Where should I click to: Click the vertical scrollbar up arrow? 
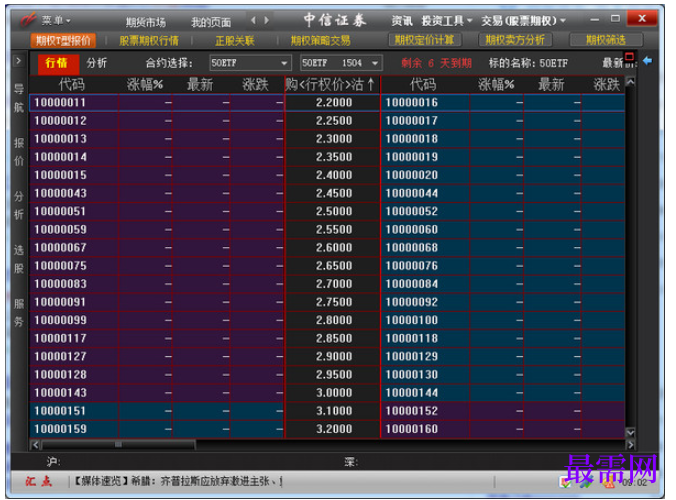point(630,81)
